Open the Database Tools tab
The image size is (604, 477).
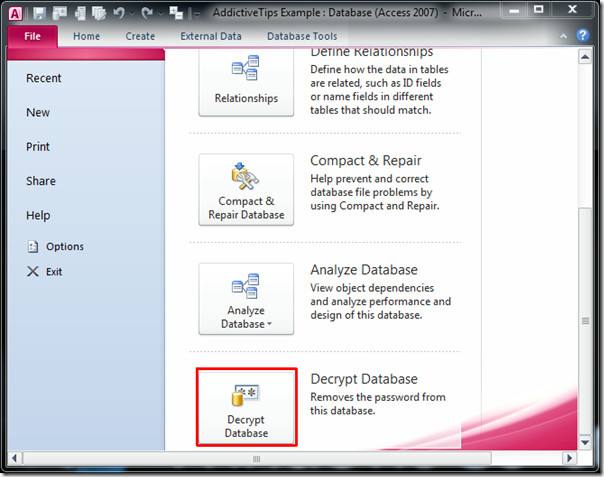coord(302,36)
